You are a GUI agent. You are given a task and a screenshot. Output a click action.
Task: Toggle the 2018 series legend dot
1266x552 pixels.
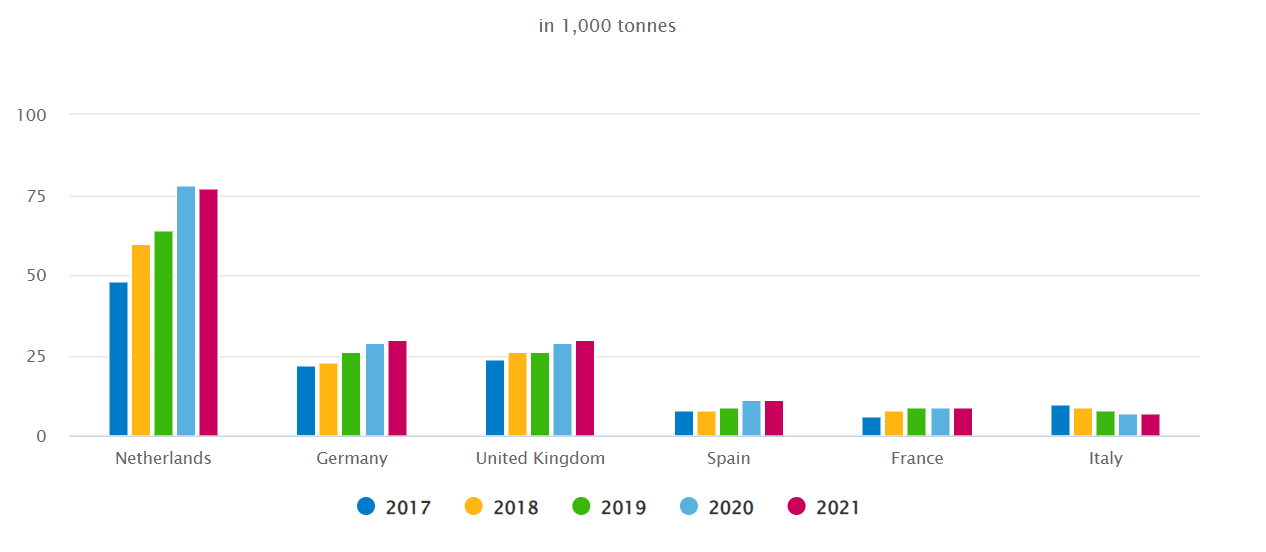(x=474, y=507)
